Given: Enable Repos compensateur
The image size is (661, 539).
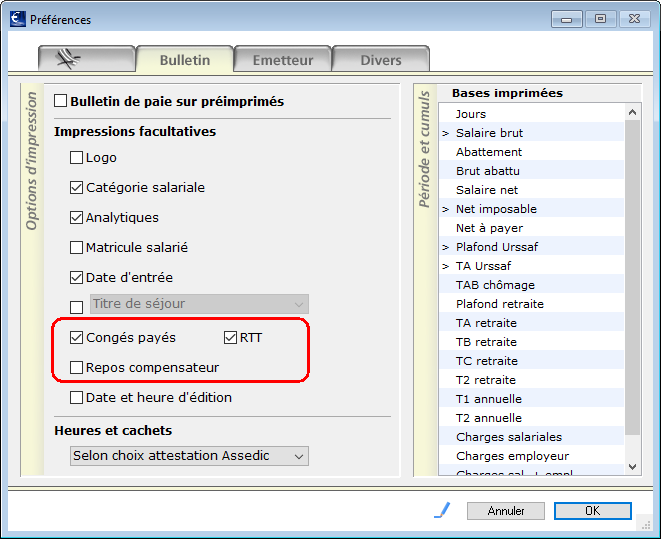Looking at the screenshot, I should [76, 367].
